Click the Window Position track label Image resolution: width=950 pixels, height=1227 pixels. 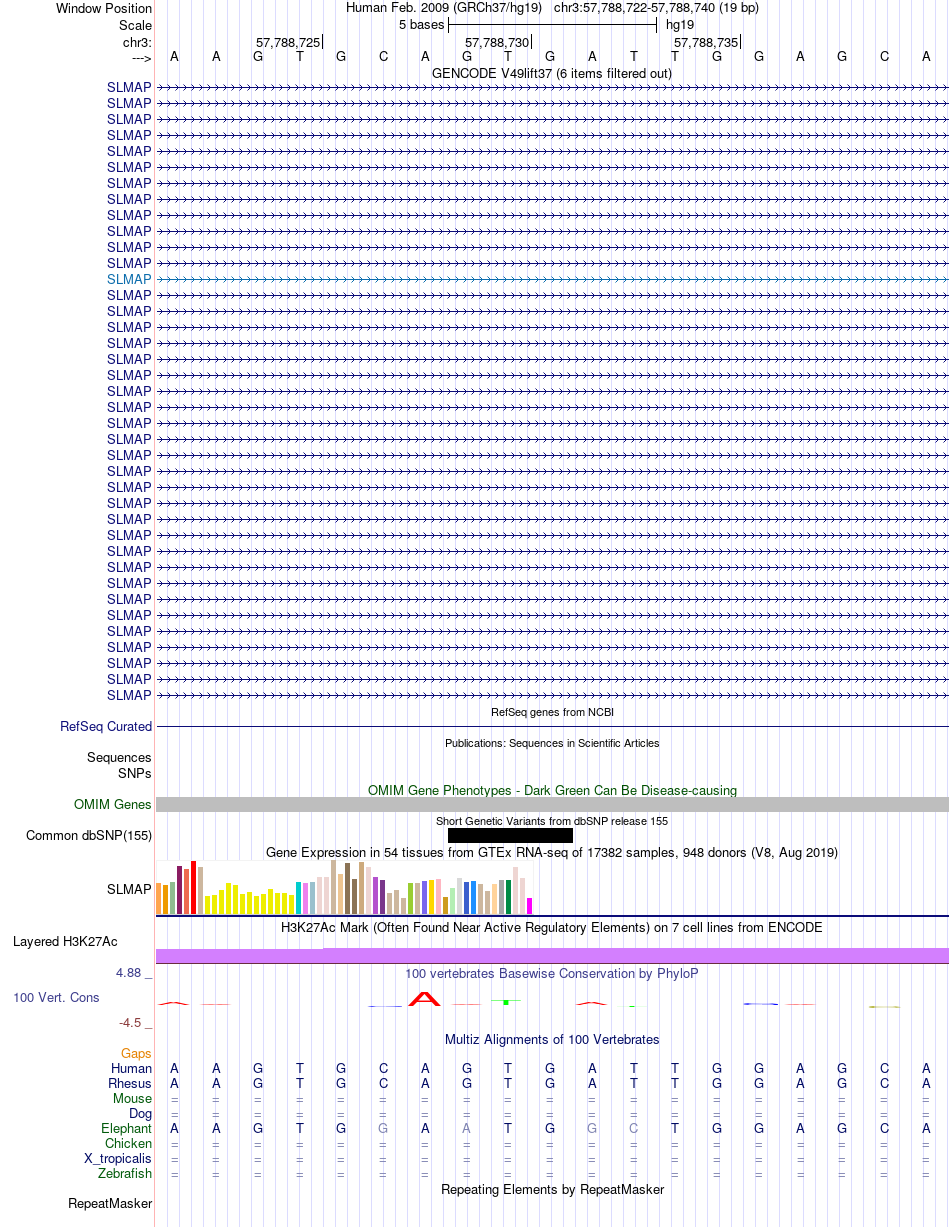tap(104, 8)
